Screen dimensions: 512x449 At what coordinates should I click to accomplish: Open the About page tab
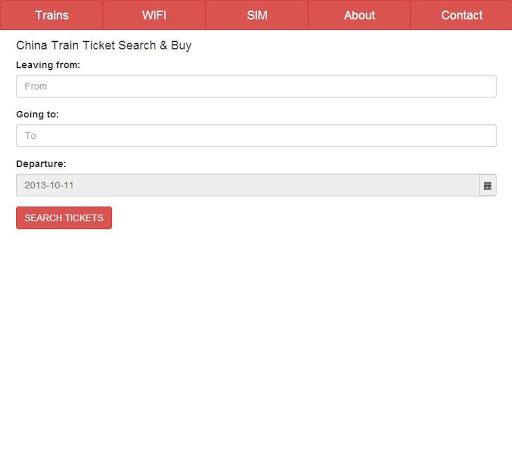[359, 15]
